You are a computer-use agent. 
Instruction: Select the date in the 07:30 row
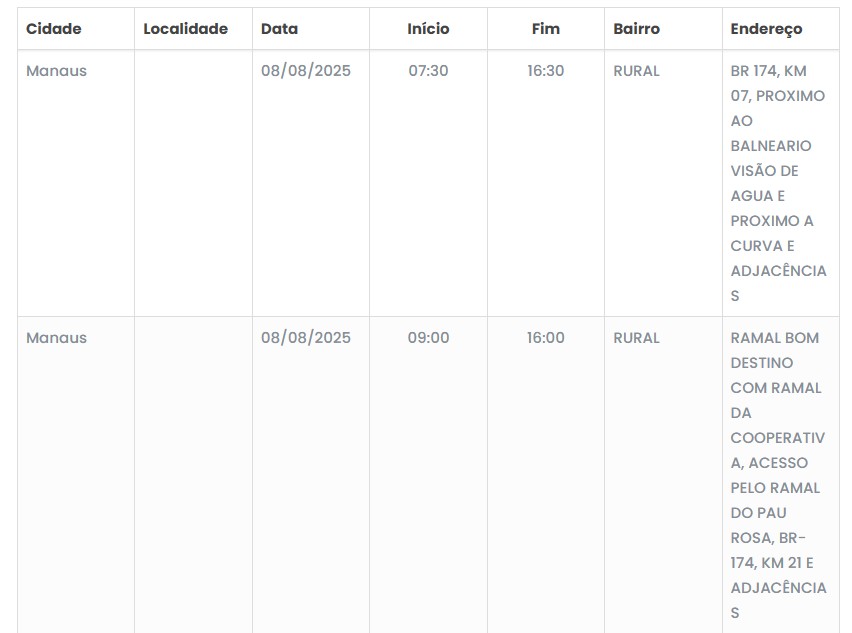point(306,71)
